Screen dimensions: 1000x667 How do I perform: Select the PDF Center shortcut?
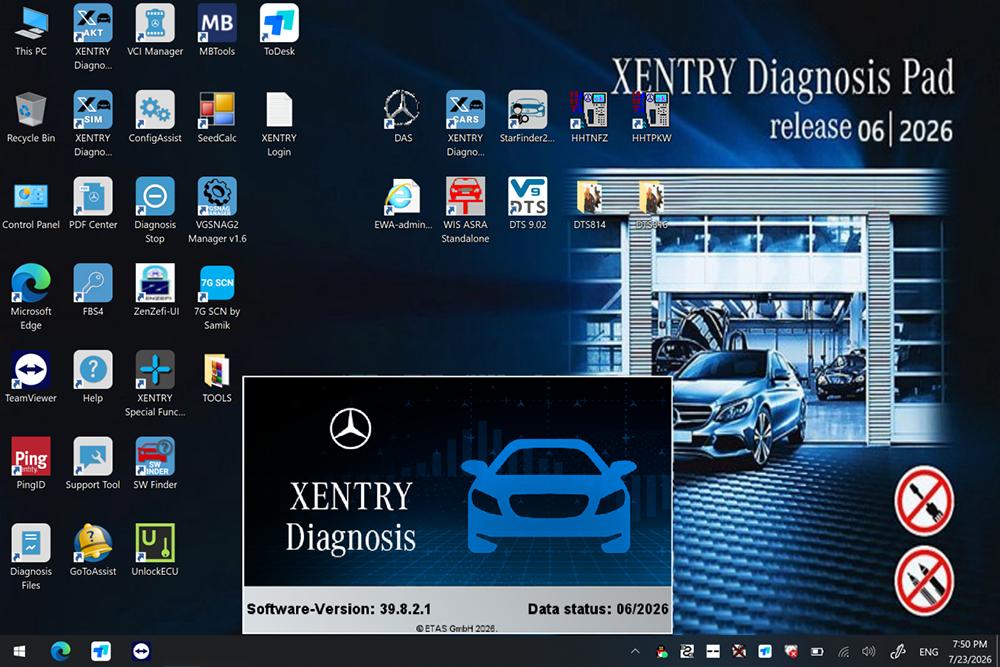pyautogui.click(x=93, y=204)
